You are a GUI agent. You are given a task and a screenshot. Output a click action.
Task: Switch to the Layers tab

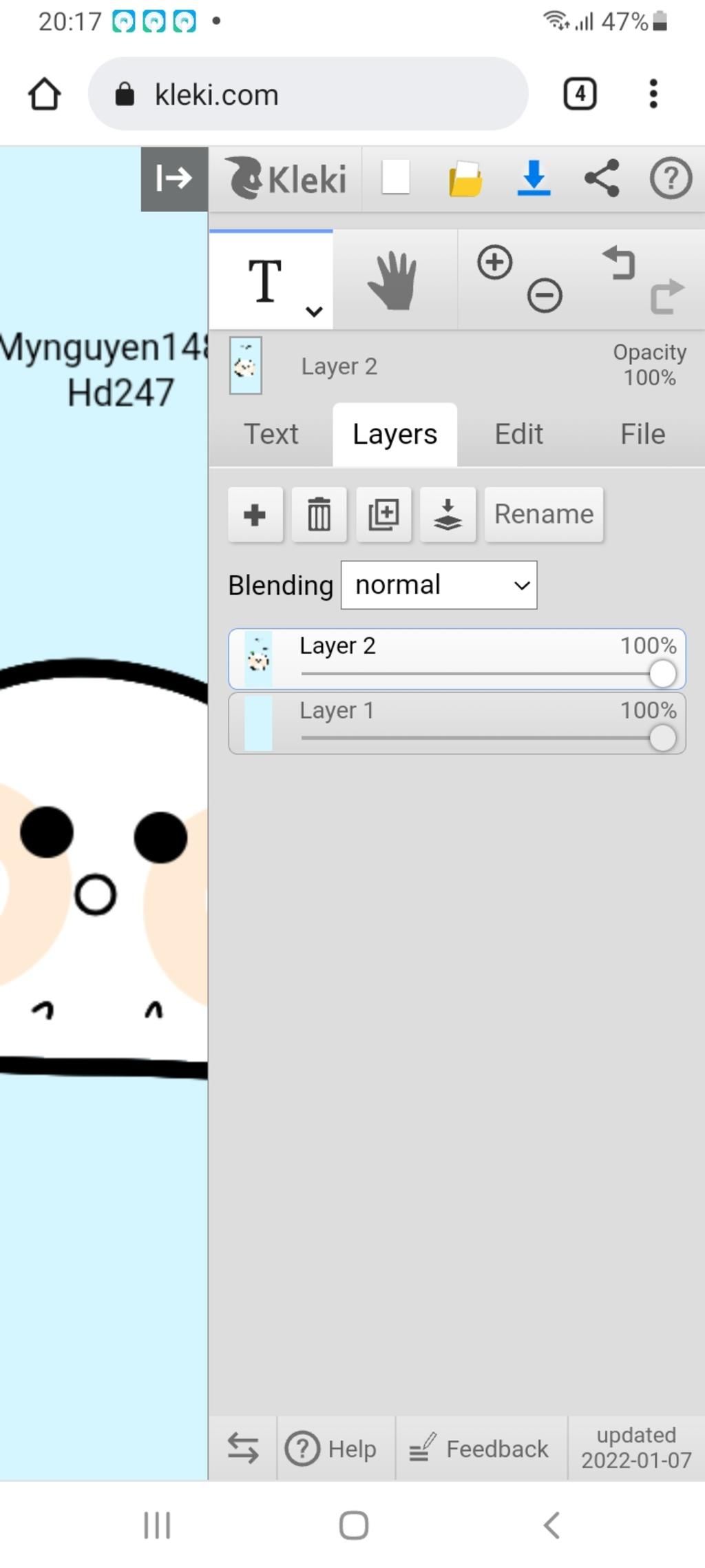tap(394, 434)
